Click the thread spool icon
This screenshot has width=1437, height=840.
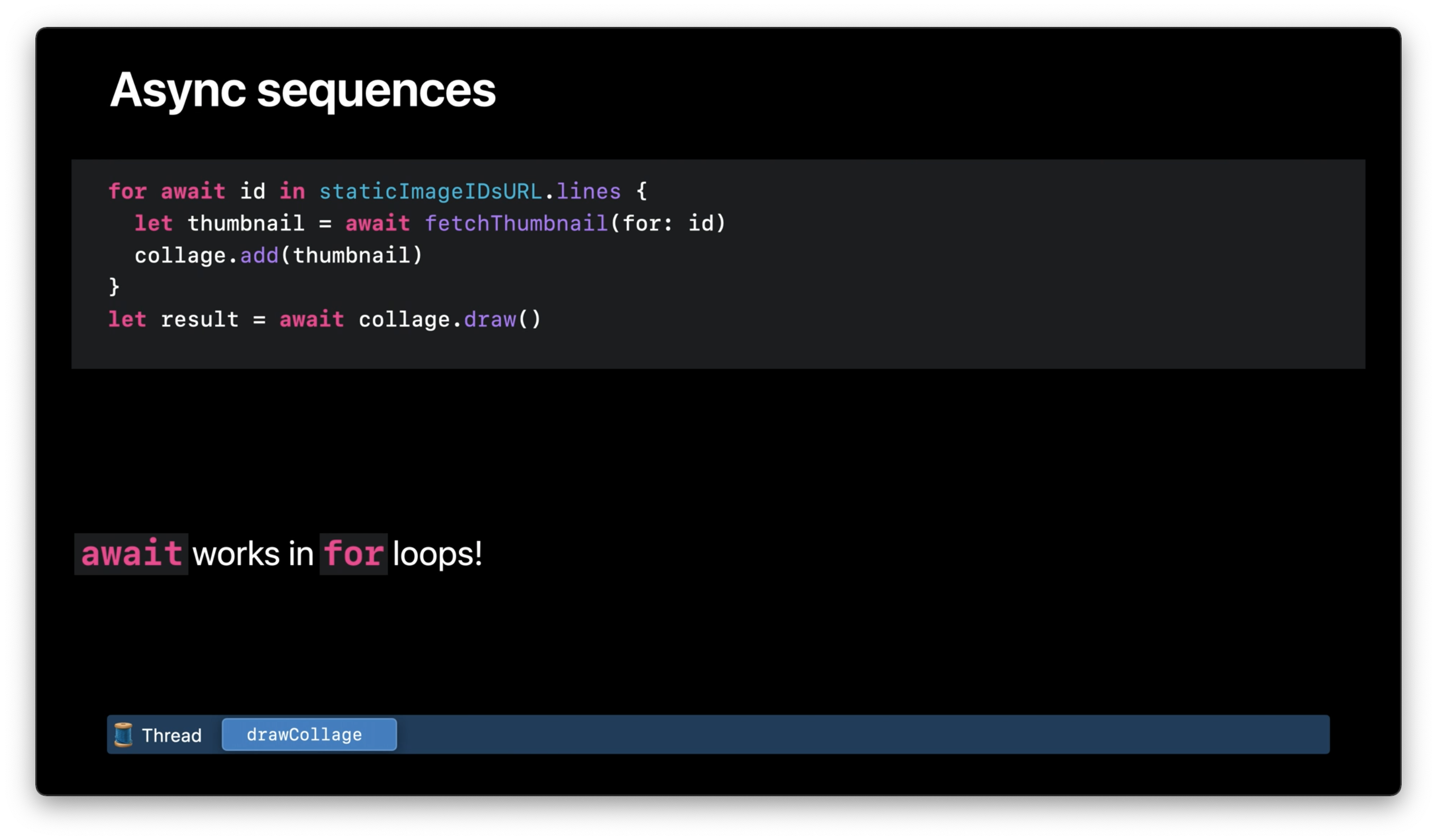tap(123, 734)
